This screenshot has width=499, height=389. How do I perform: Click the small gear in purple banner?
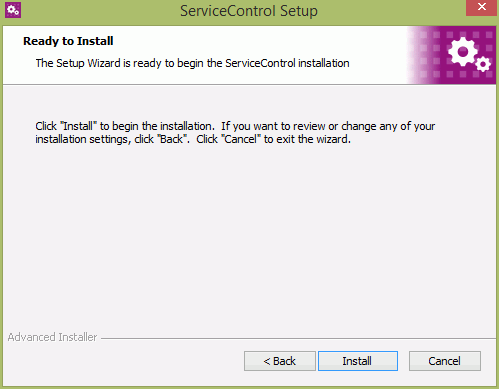[483, 64]
